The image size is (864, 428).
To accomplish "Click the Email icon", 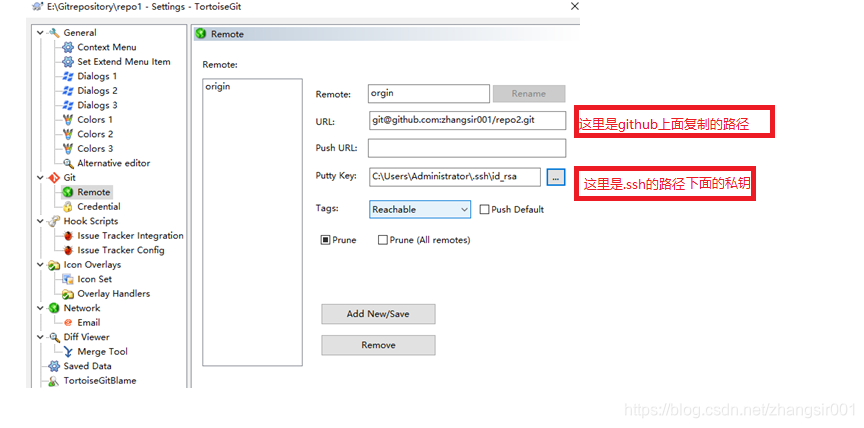I will pos(68,323).
